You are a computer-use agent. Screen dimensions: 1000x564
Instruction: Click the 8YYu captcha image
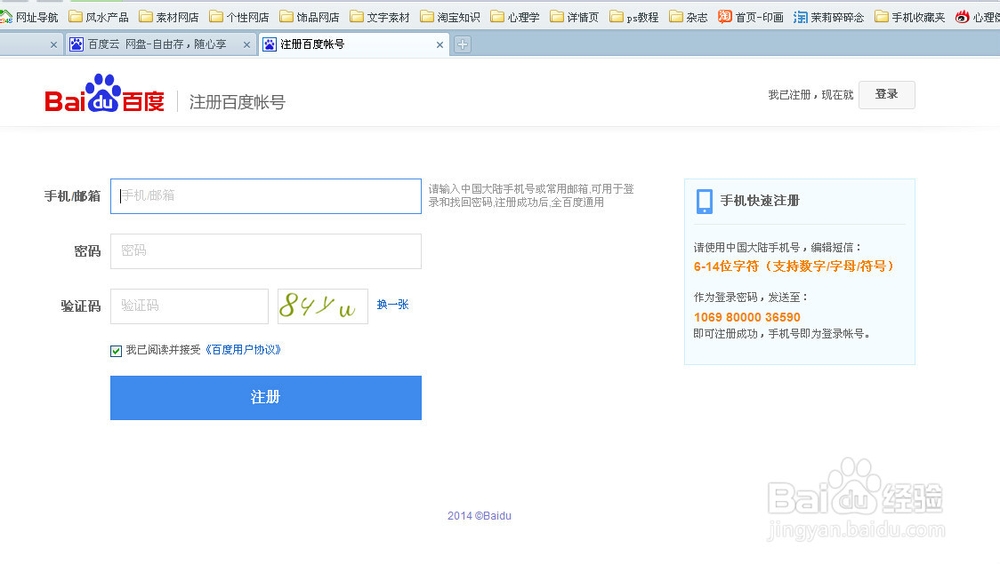pyautogui.click(x=323, y=306)
